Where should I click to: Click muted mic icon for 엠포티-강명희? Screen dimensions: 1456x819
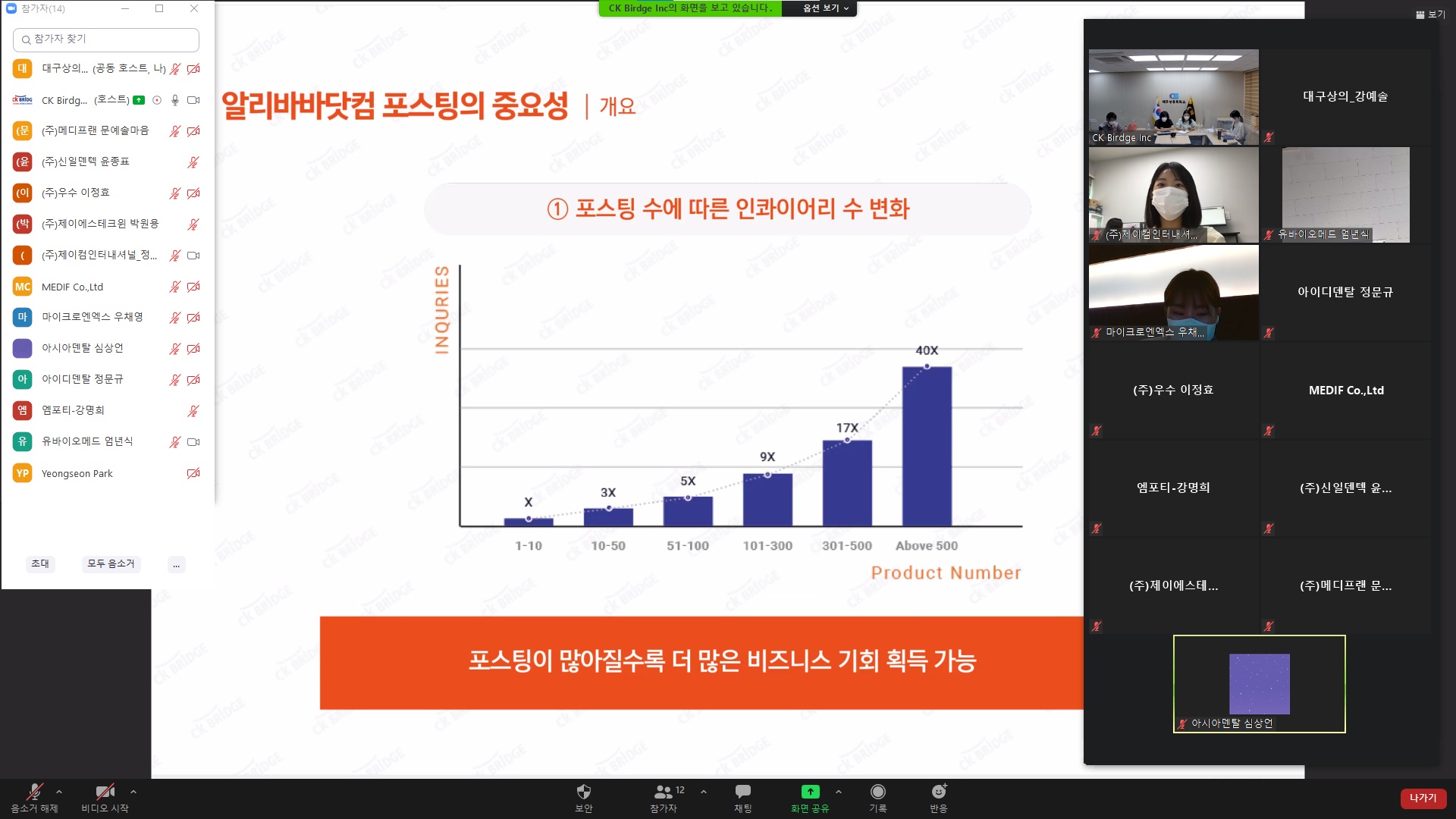193,411
